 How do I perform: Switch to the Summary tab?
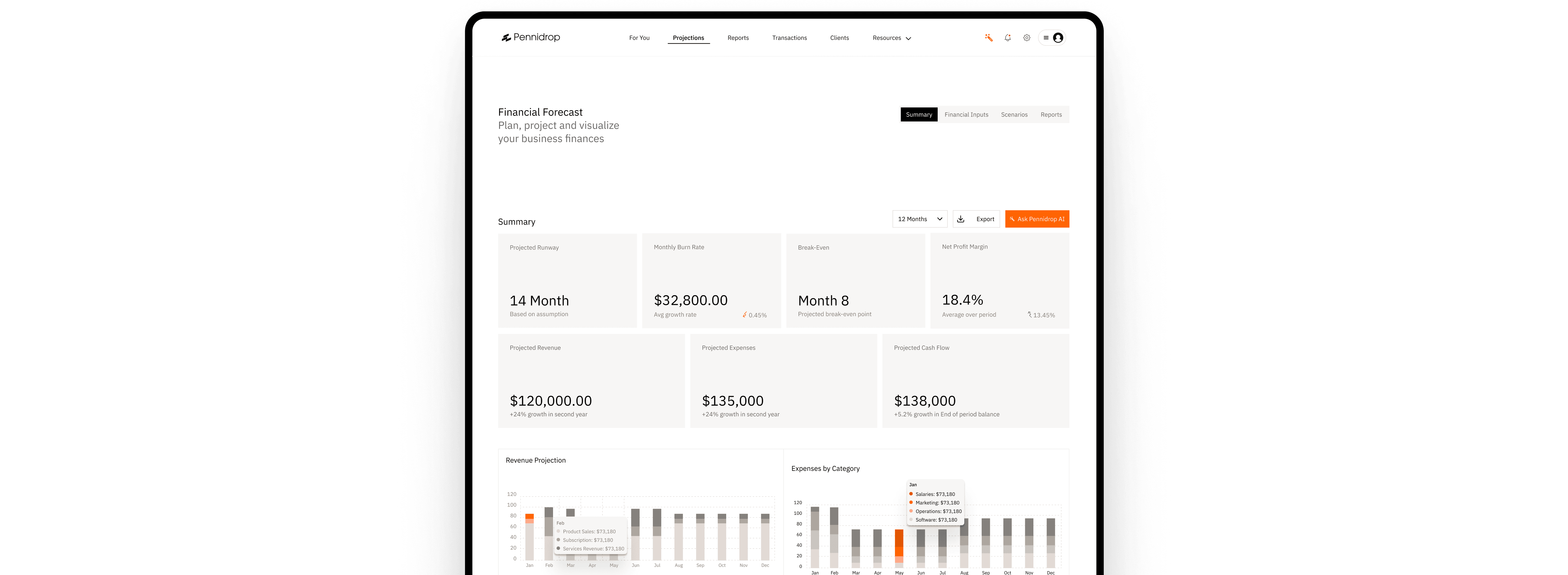[x=919, y=115]
